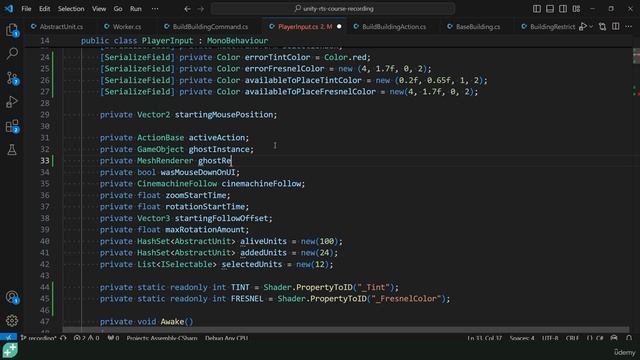
Task: Toggle the primary side bar
Action: coord(537,9)
